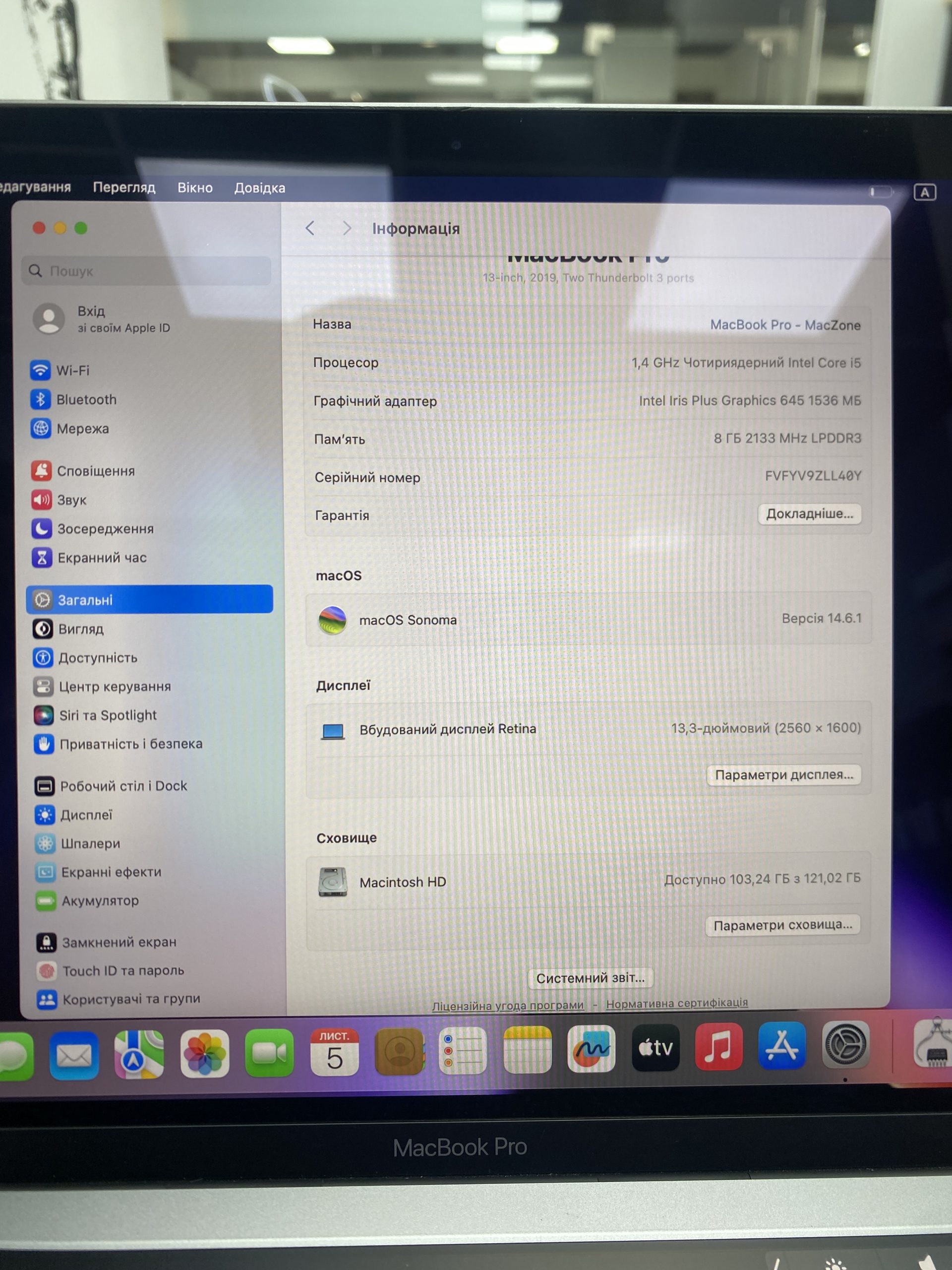Screen dimensions: 952x1270
Task: Click the macOS Sonoma row icon
Action: tap(332, 620)
